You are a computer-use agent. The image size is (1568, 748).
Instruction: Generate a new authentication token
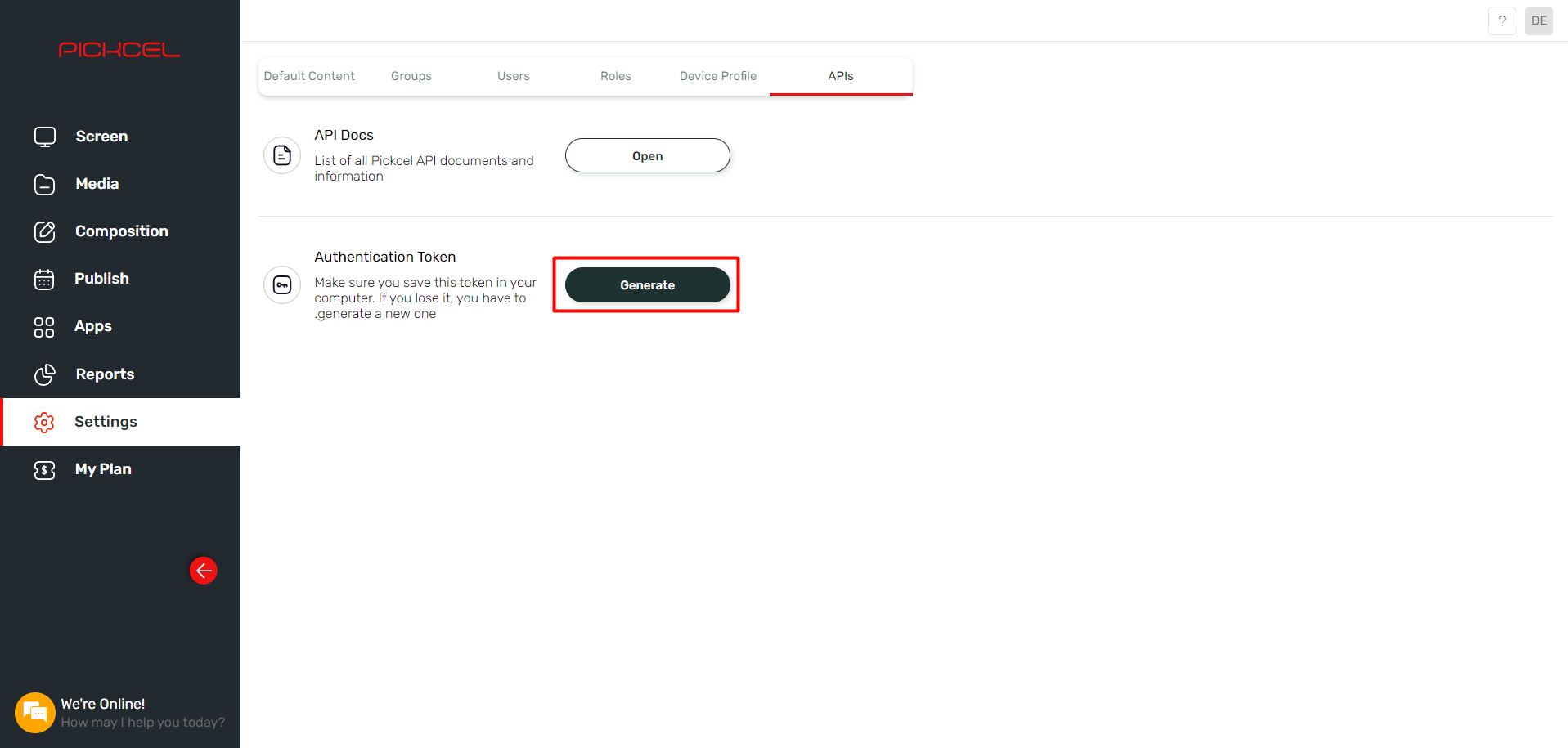(647, 284)
